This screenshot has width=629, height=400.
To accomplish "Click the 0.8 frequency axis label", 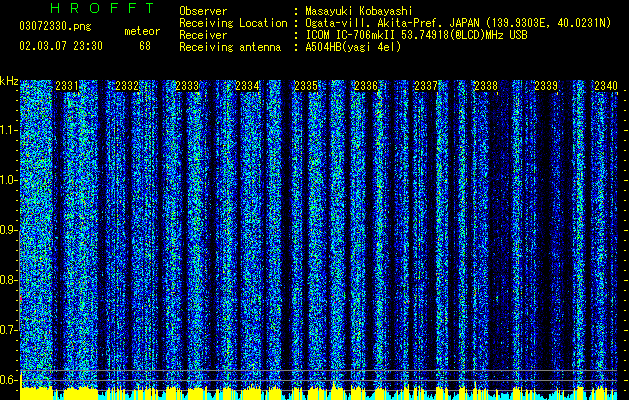I will click(9, 280).
